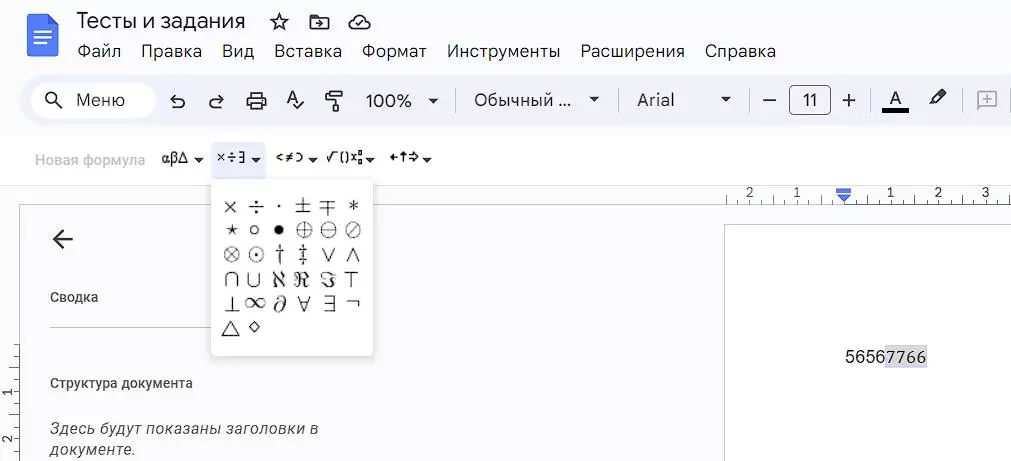Insert the multiplication sign ×

(230, 207)
